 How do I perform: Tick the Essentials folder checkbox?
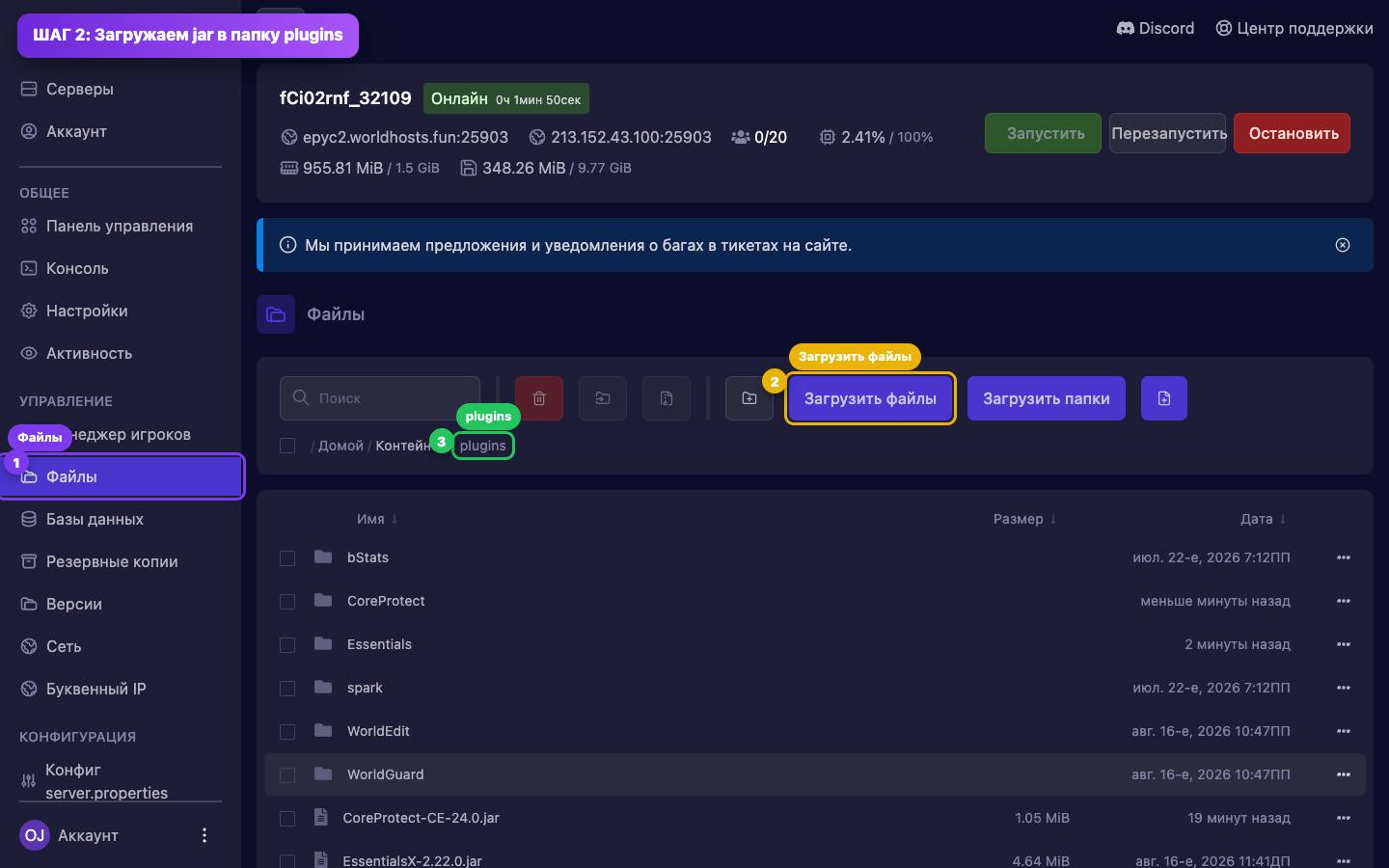pyautogui.click(x=287, y=645)
